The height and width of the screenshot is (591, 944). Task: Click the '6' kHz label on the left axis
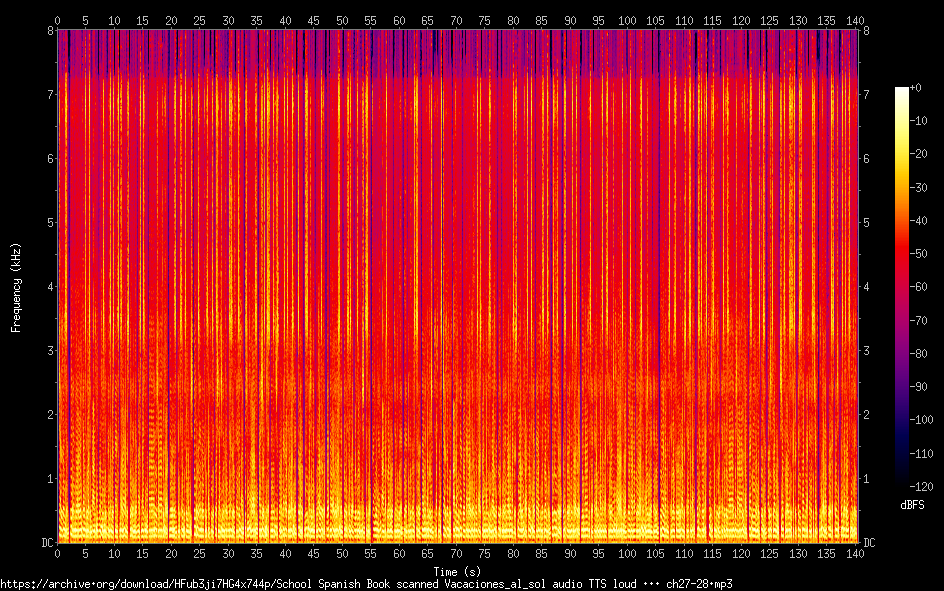(48, 159)
